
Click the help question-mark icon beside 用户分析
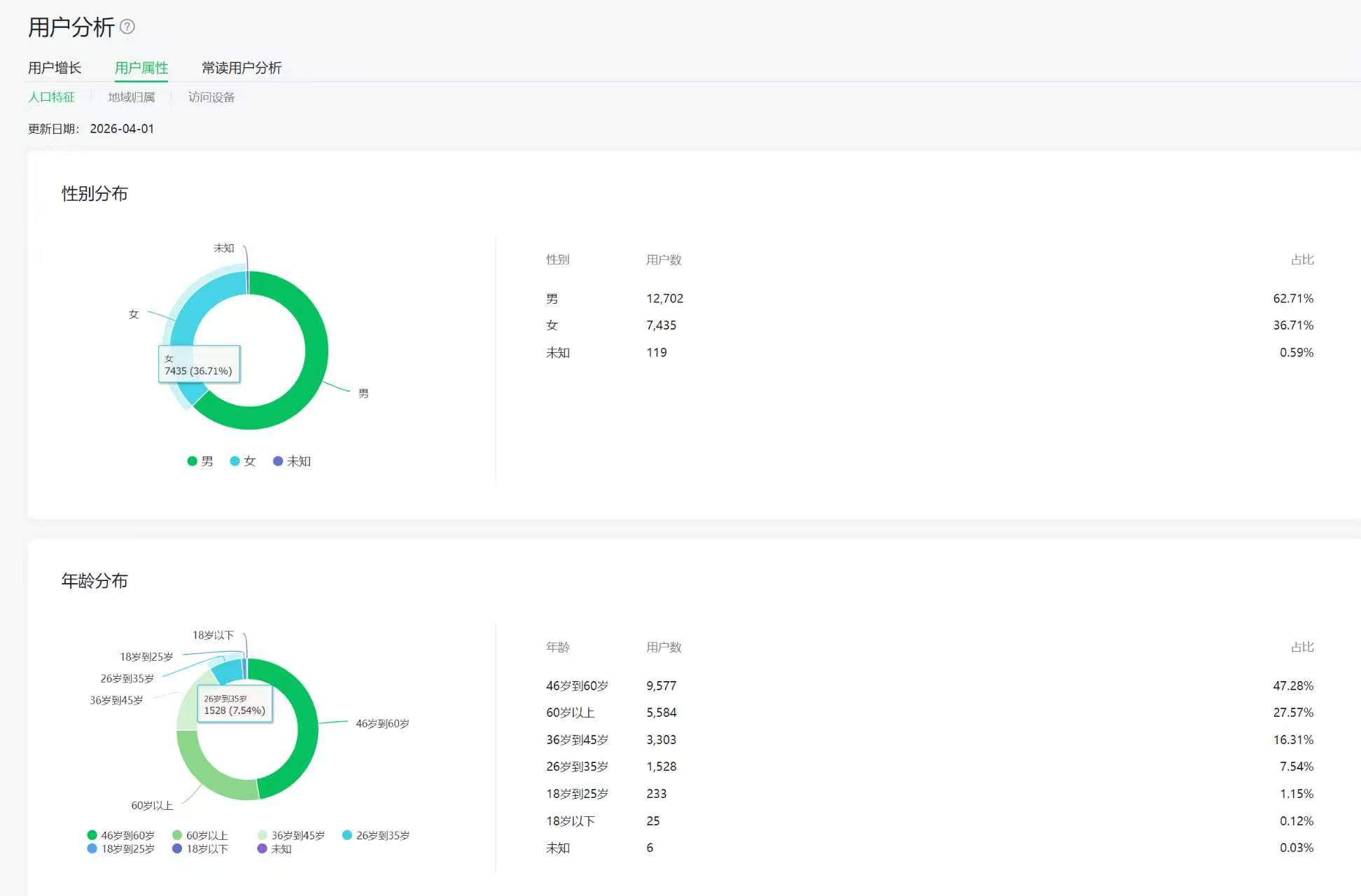pos(127,27)
